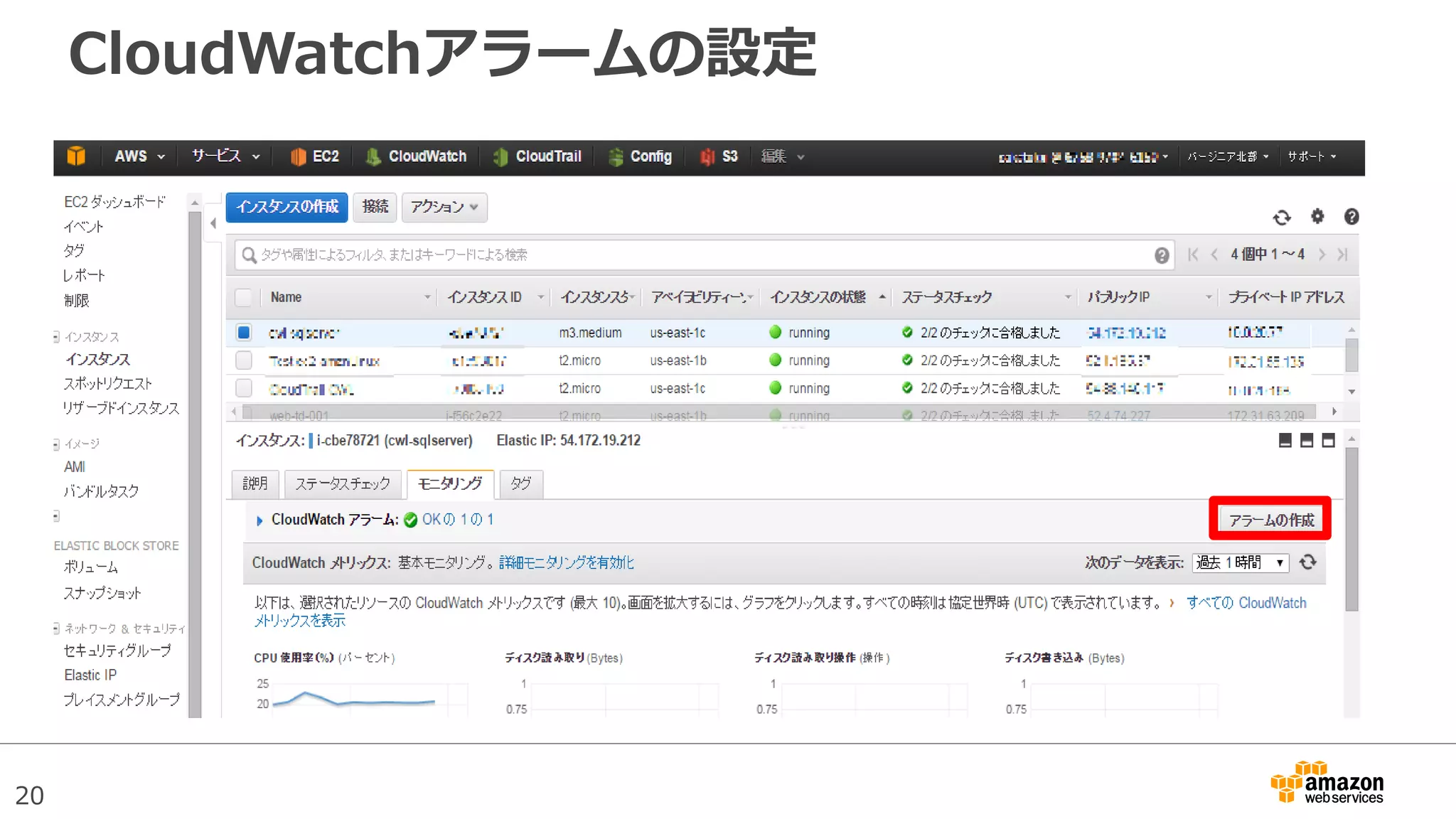The image size is (1456, 819).
Task: Check the CloudTrail-CWL instance row
Action: 244,388
